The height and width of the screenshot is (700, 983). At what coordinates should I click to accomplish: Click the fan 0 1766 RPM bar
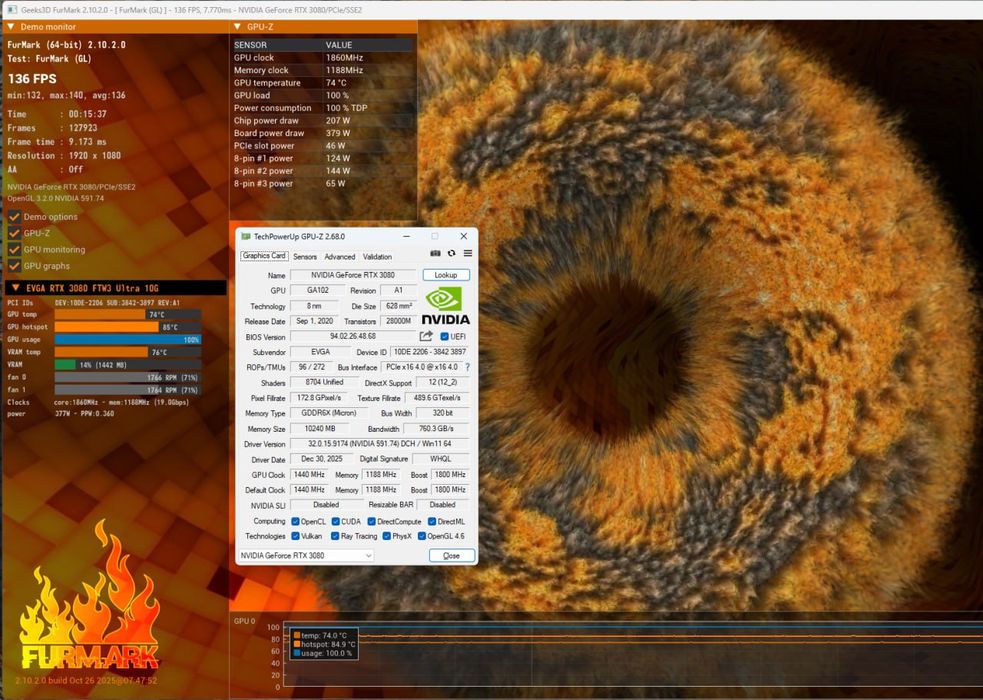(128, 377)
